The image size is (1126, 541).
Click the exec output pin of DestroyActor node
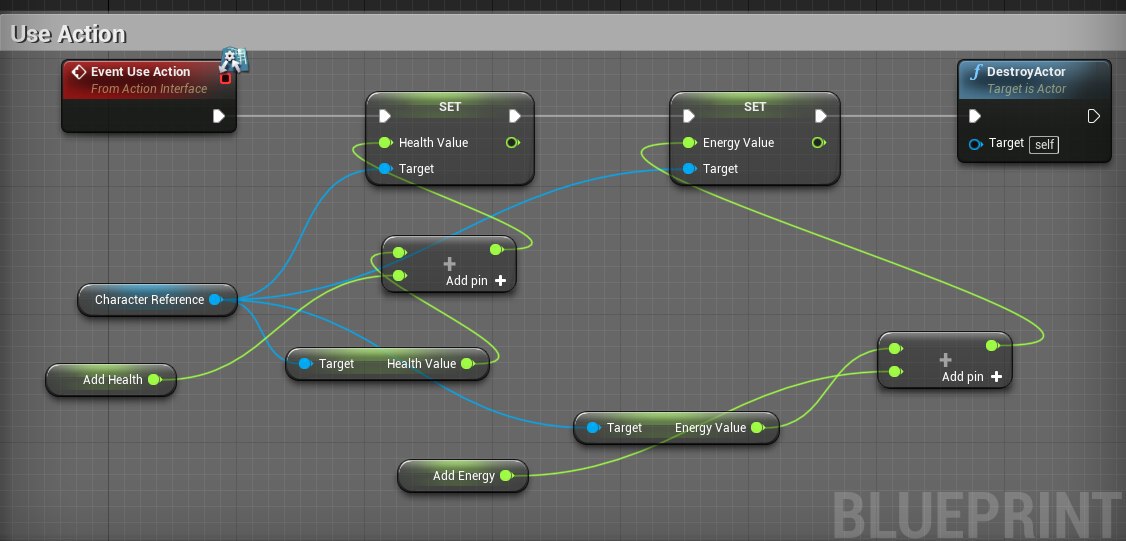(x=1094, y=116)
